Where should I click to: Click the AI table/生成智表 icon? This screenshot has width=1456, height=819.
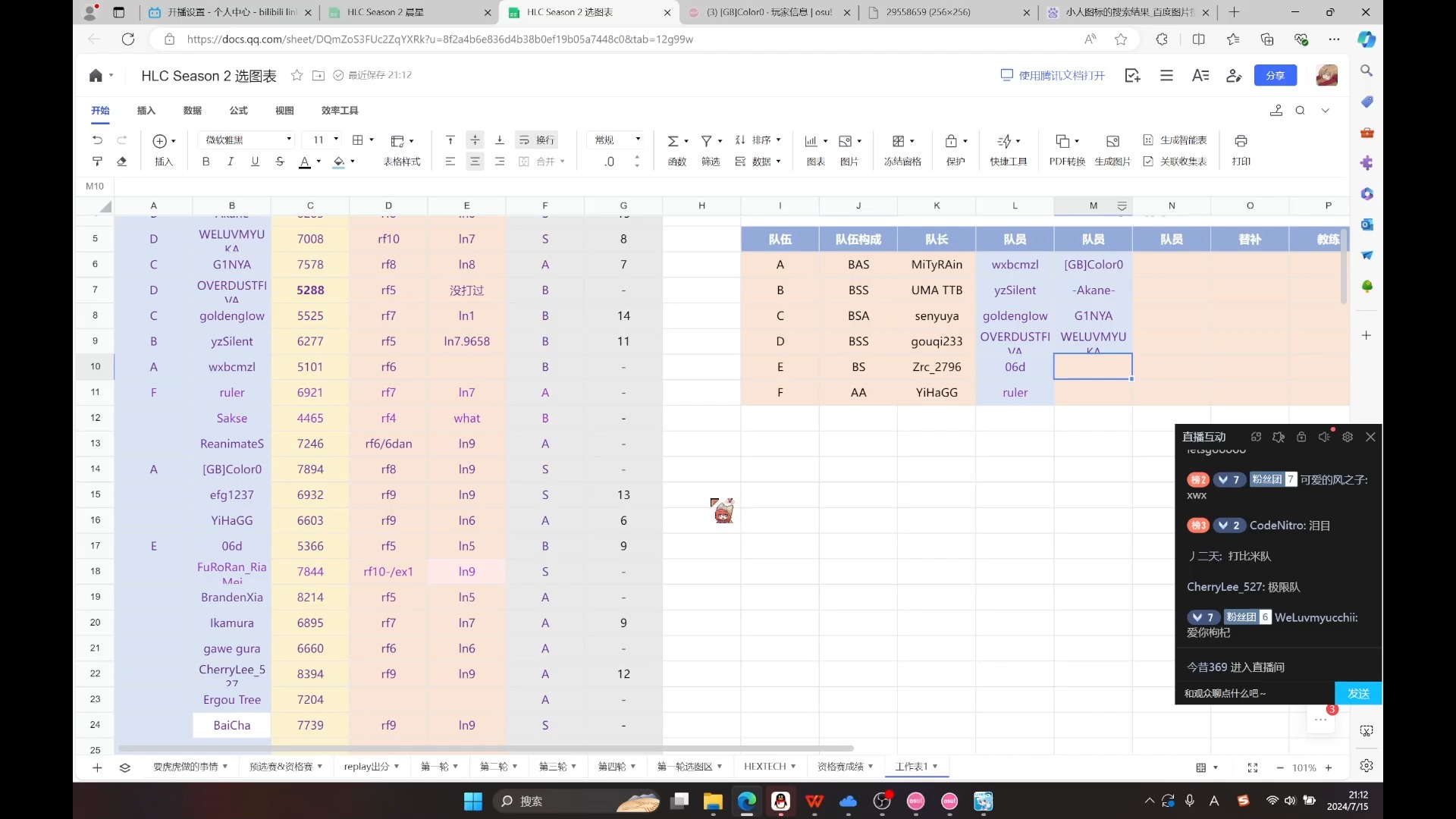point(1148,139)
